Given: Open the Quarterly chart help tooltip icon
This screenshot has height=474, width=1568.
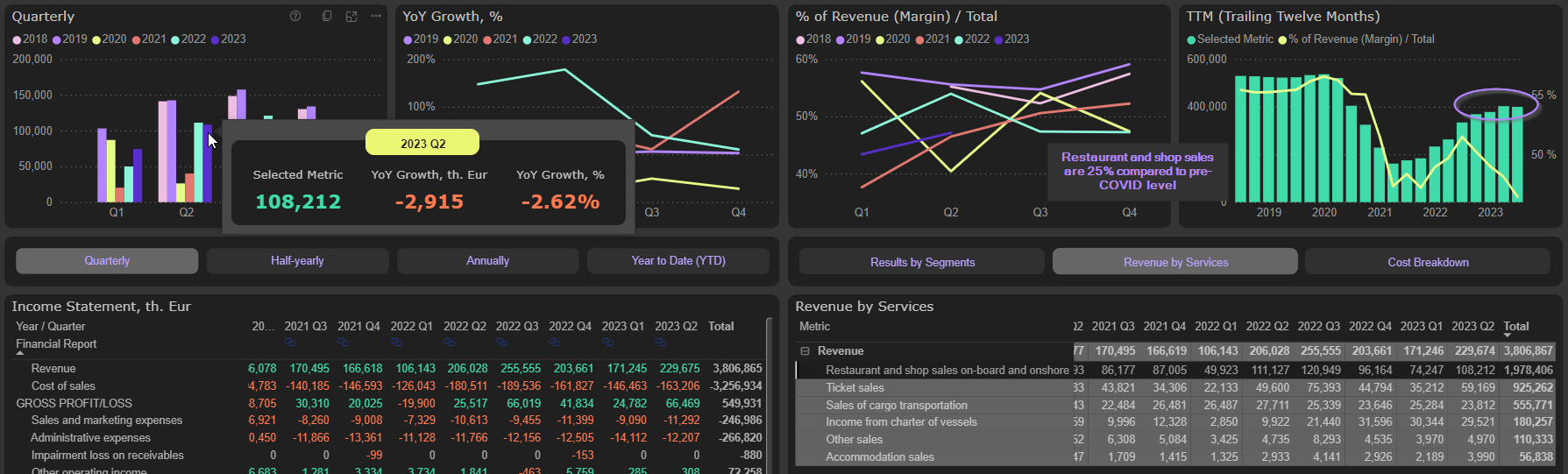Looking at the screenshot, I should 295,17.
